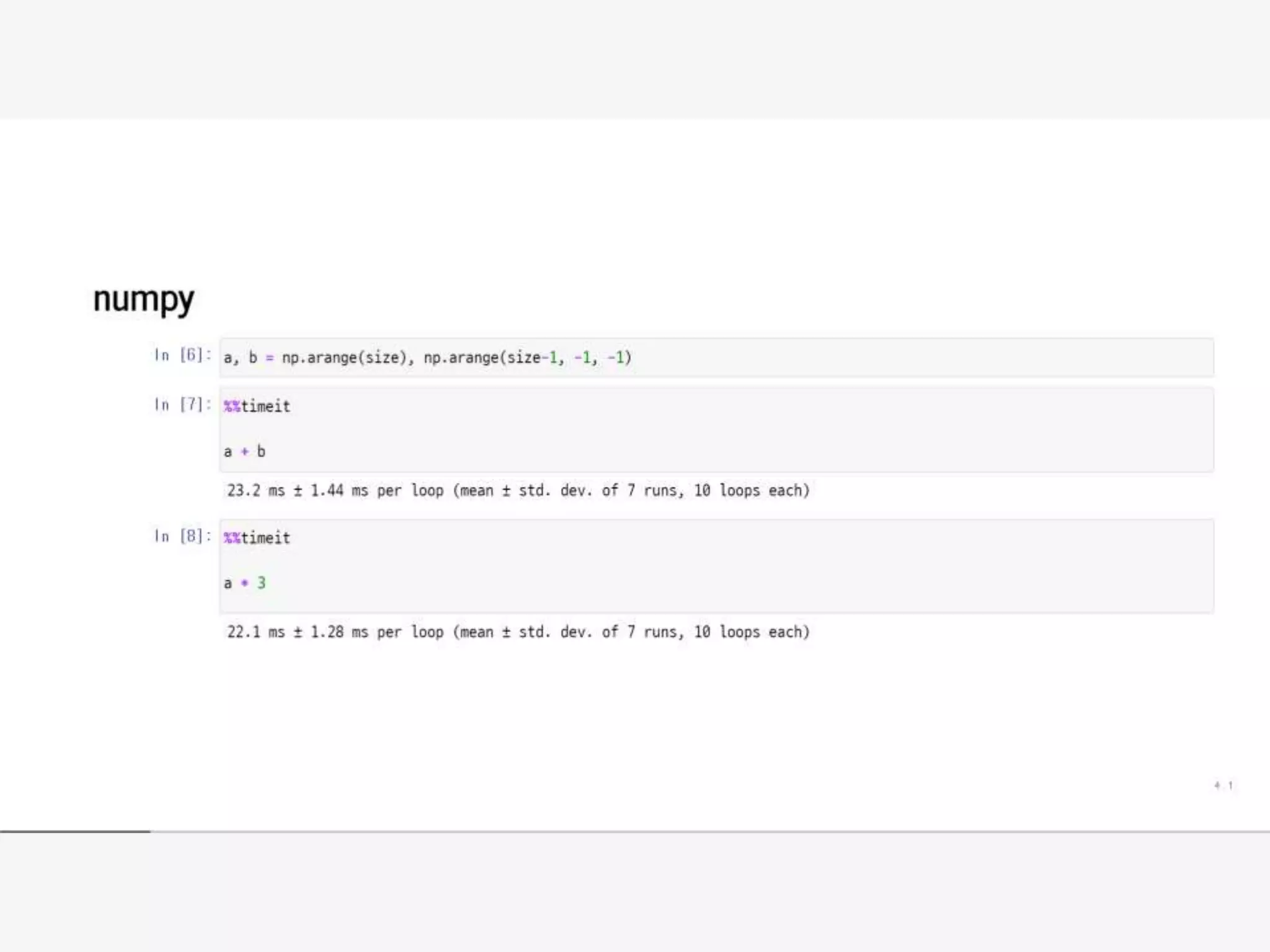The height and width of the screenshot is (952, 1270).
Task: Click the In [6]: prompt label
Action: tap(182, 355)
